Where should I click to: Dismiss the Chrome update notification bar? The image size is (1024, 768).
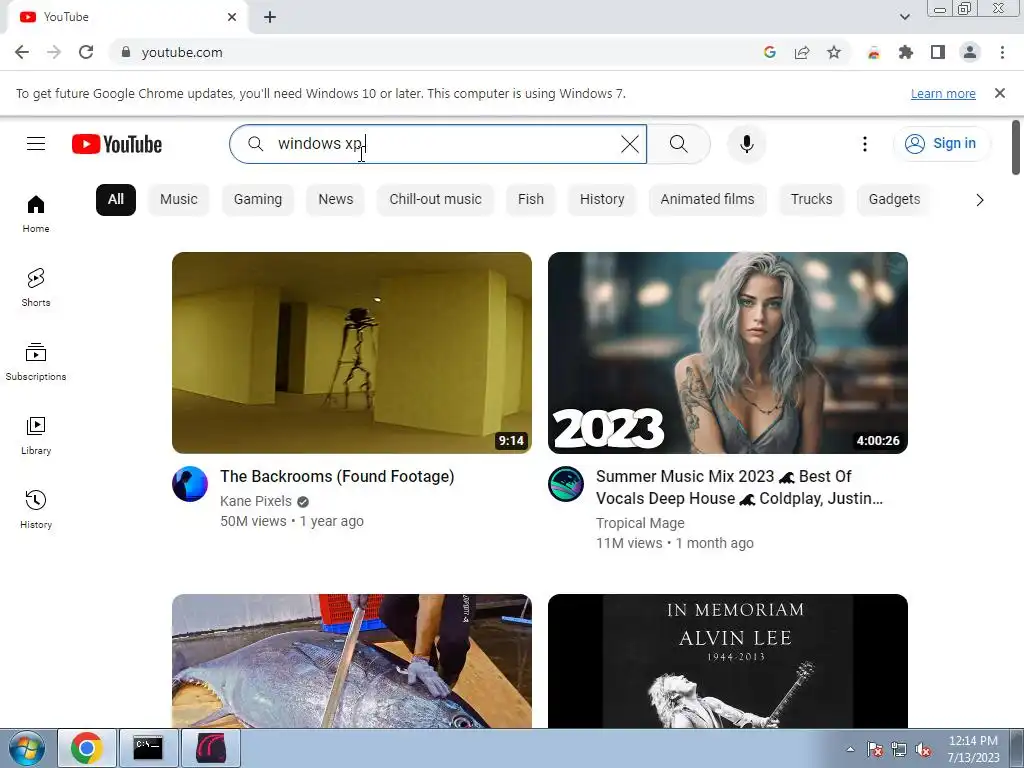tap(1000, 93)
